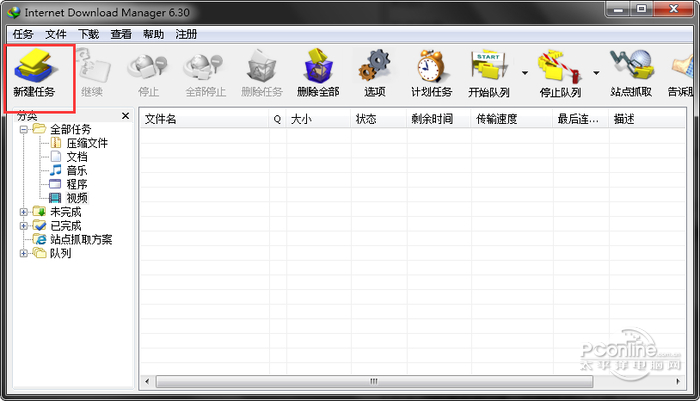Open the 文件 menu
This screenshot has height=401, width=700.
[x=55, y=34]
